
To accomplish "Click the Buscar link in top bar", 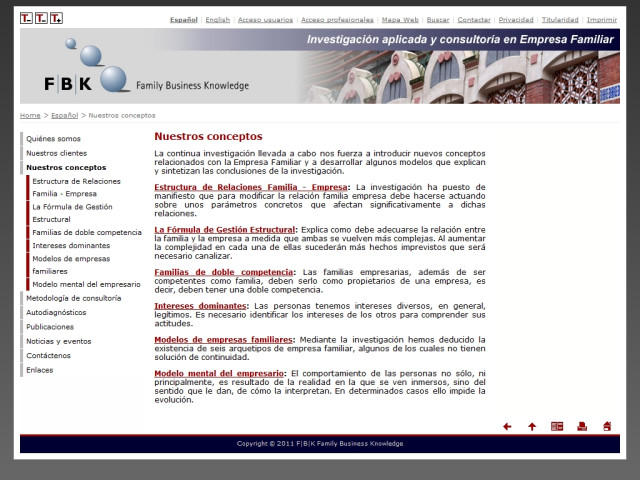I will tap(438, 19).
